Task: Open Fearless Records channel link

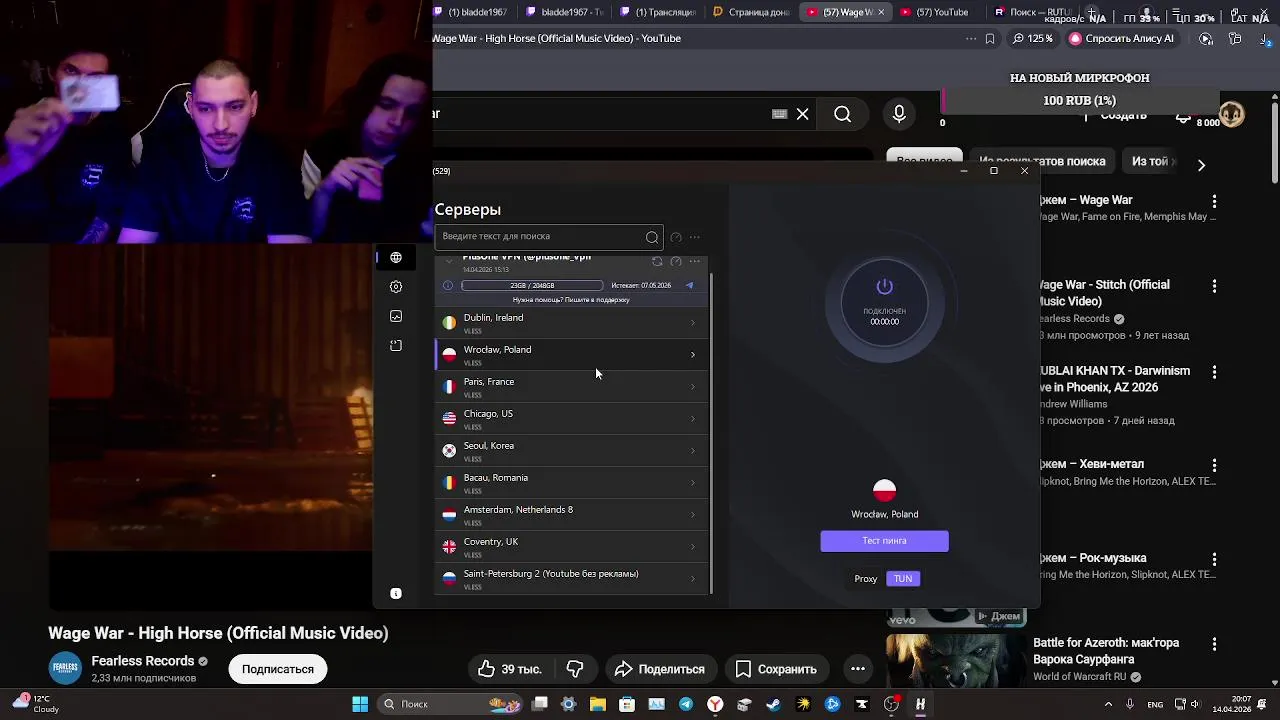Action: click(143, 661)
